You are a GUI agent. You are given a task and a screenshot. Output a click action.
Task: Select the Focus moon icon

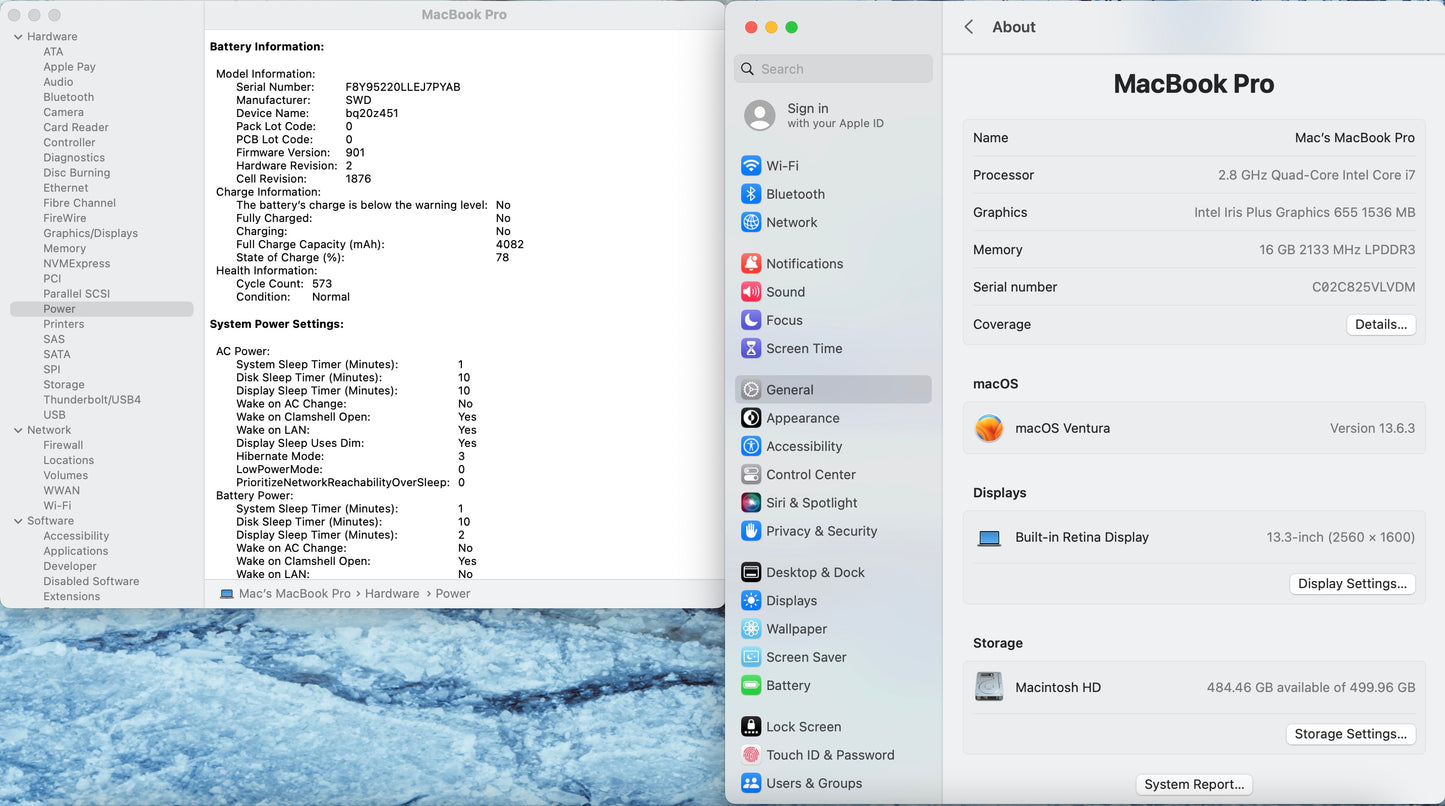coord(751,320)
